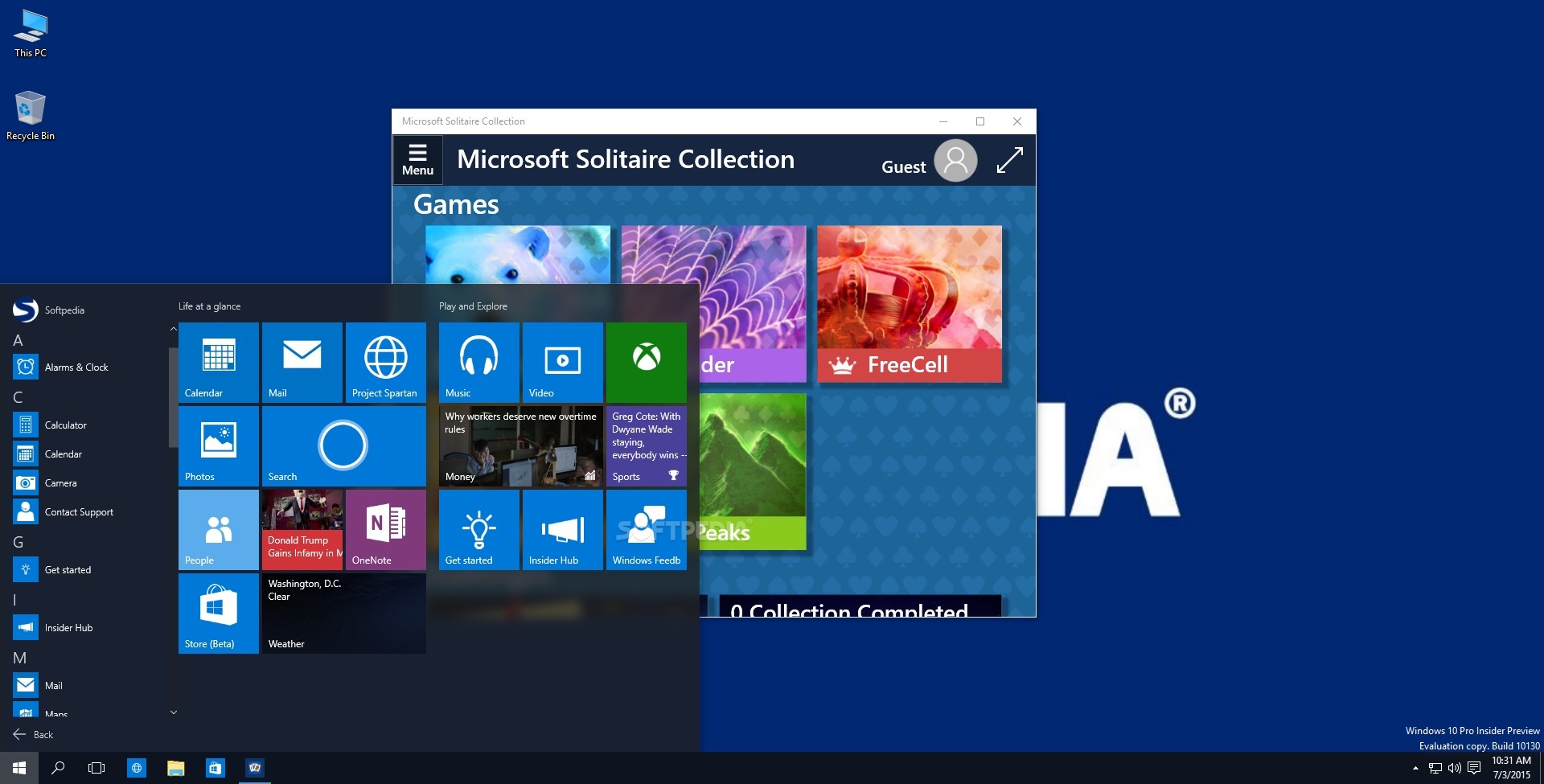Go Back to the main Start view
Screen dimensions: 1544x784
[33, 735]
